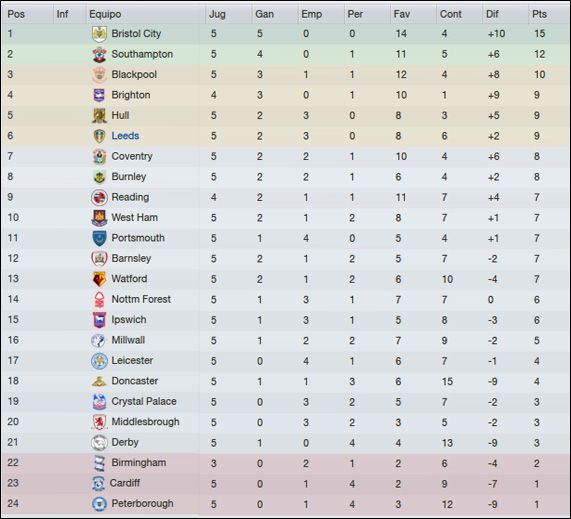Select the Crystal Palace badge
Screen dimensions: 571x519
99,402
